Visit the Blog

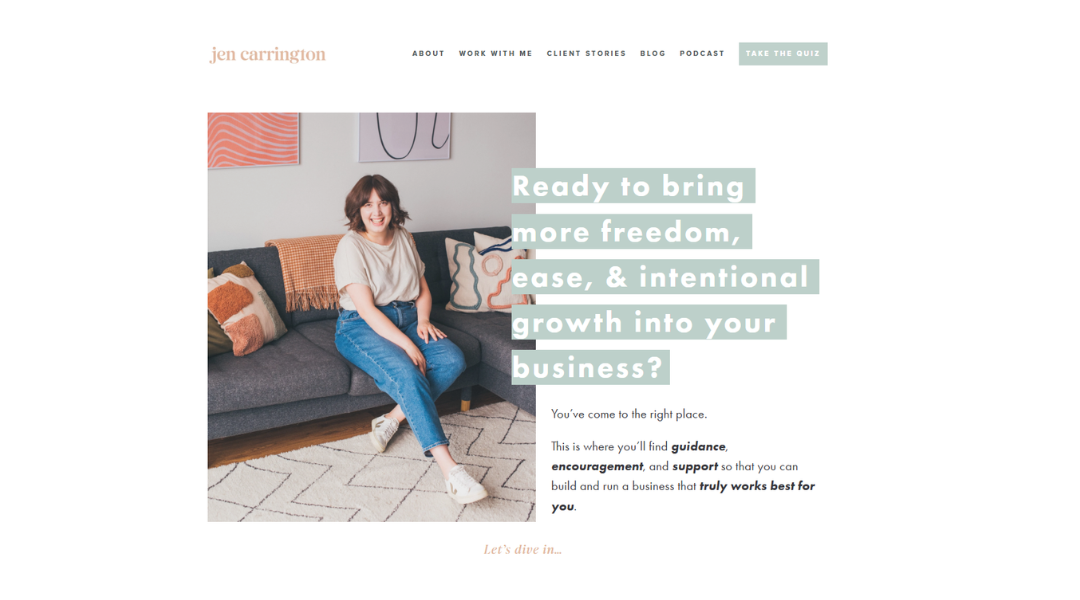coord(653,54)
